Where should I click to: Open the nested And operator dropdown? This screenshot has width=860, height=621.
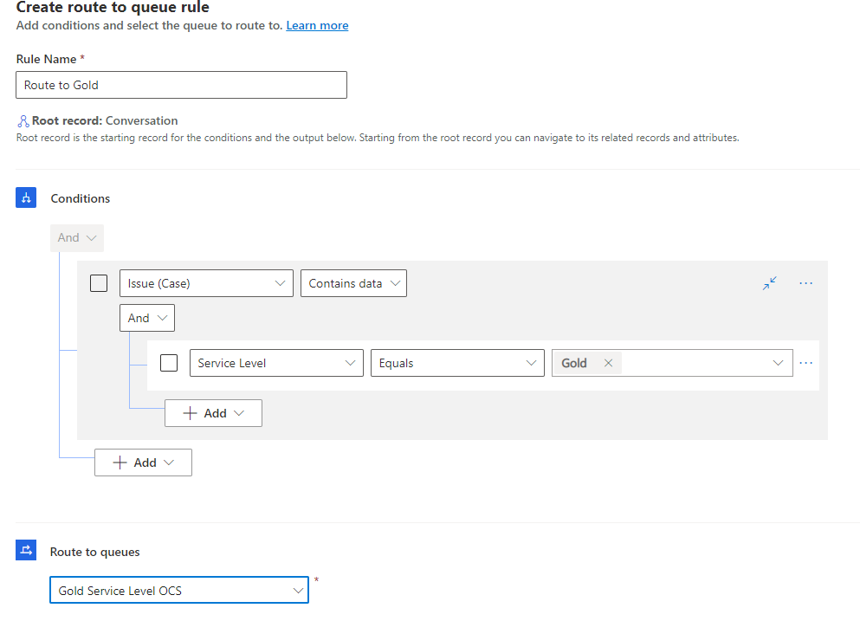(x=147, y=318)
